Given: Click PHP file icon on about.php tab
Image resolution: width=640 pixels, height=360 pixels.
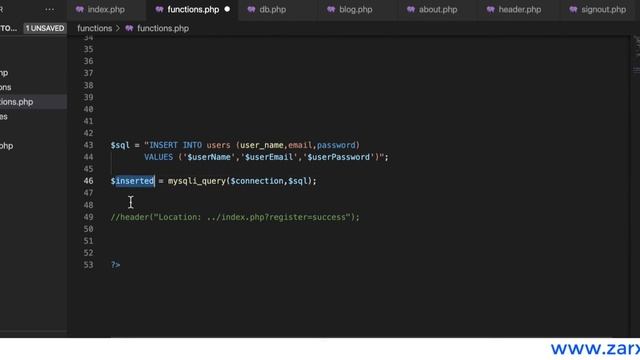Looking at the screenshot, I should 411,9.
